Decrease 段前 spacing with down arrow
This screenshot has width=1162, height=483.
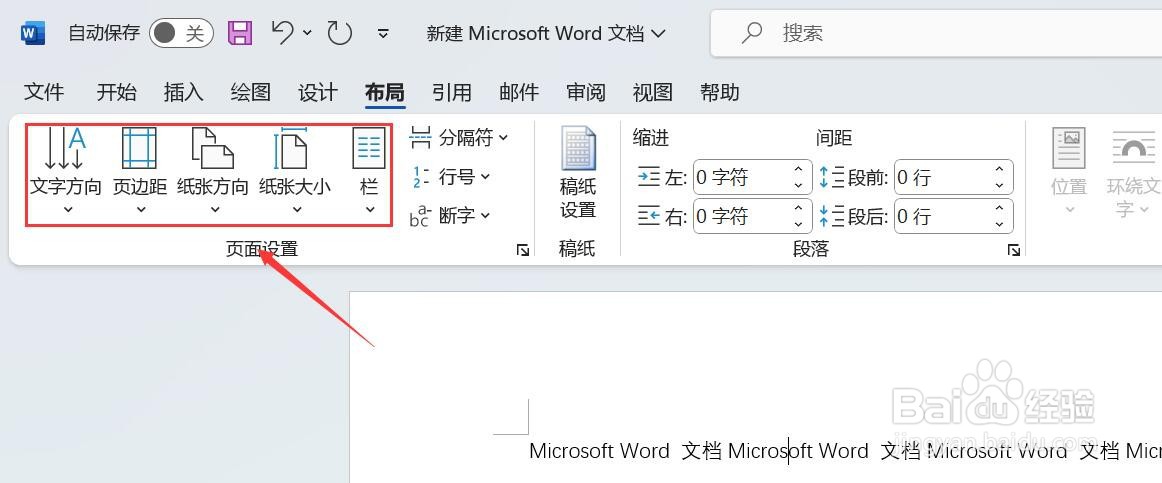pyautogui.click(x=1000, y=185)
